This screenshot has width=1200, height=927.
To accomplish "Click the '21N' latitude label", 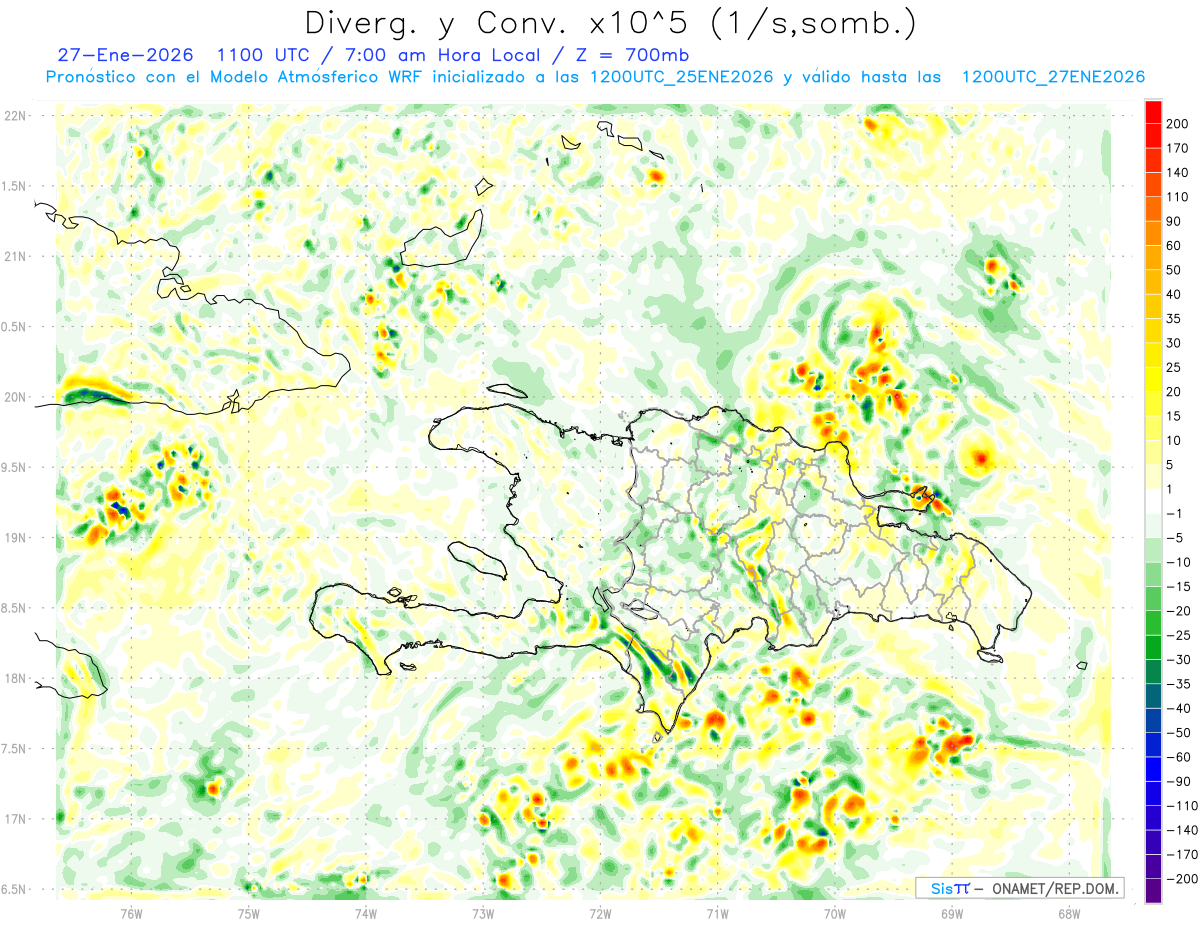I will [x=17, y=256].
